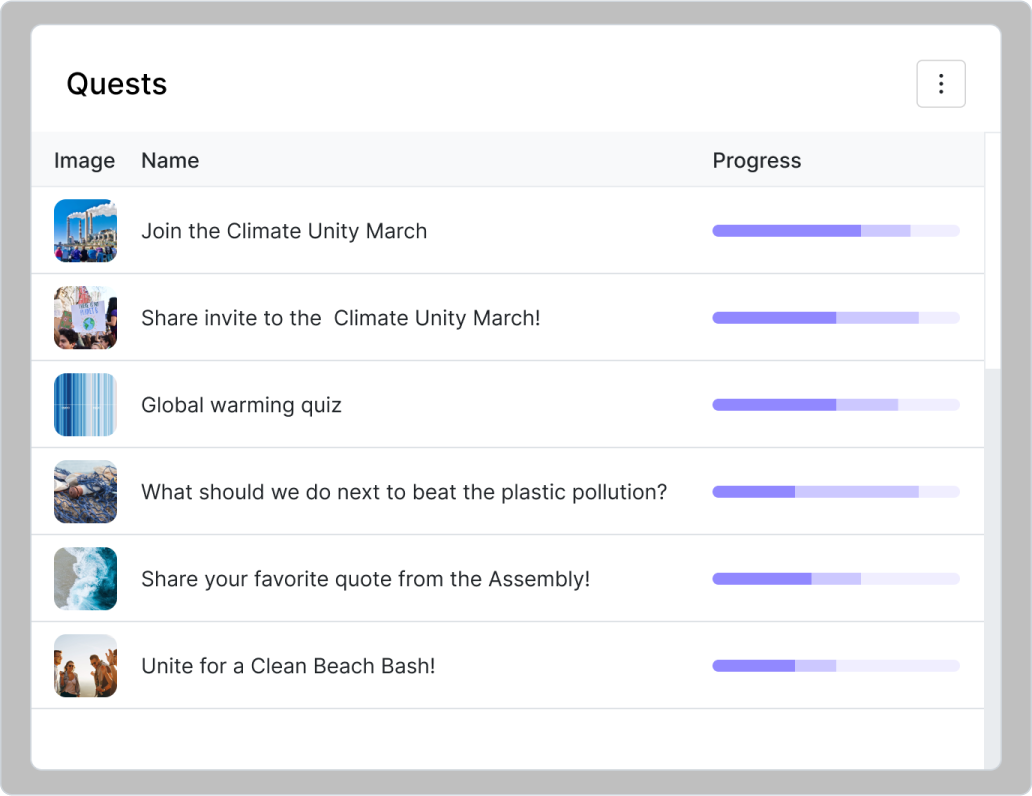Select the blue warming stripes thumbnail

(x=85, y=405)
